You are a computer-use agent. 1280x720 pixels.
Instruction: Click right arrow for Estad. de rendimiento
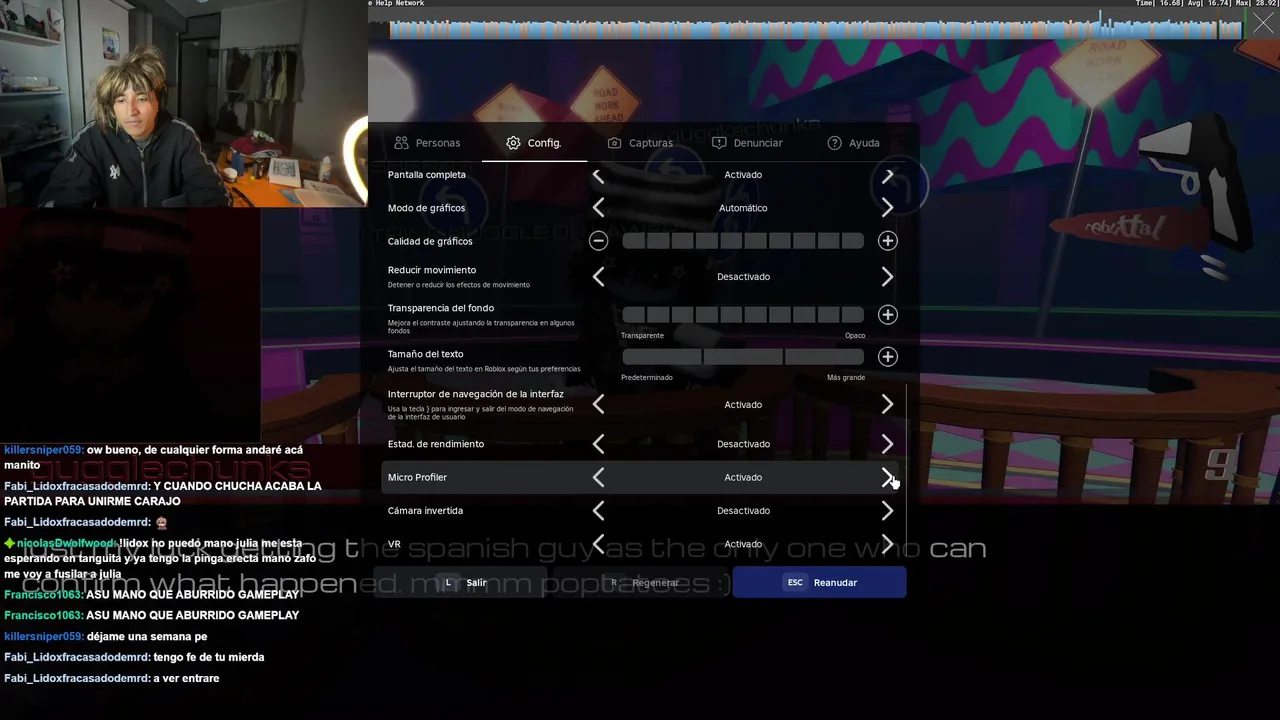(x=887, y=444)
